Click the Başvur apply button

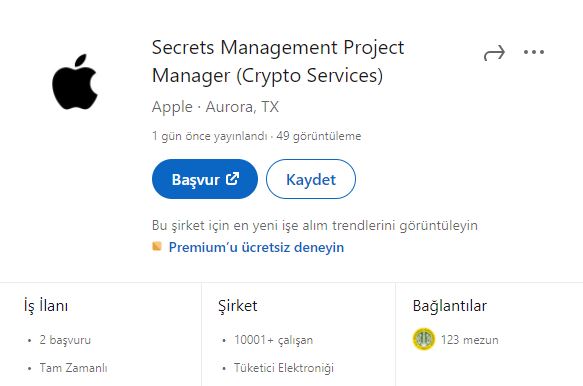[205, 179]
